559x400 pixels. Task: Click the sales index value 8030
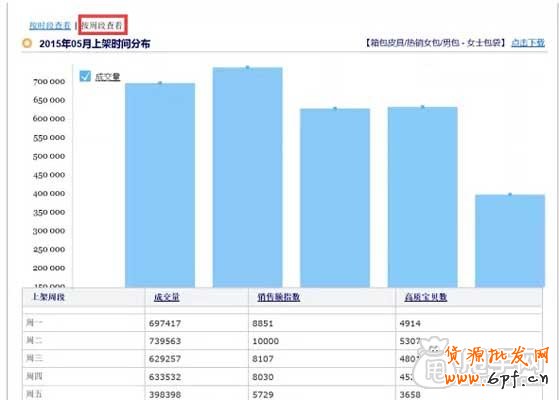pos(263,377)
